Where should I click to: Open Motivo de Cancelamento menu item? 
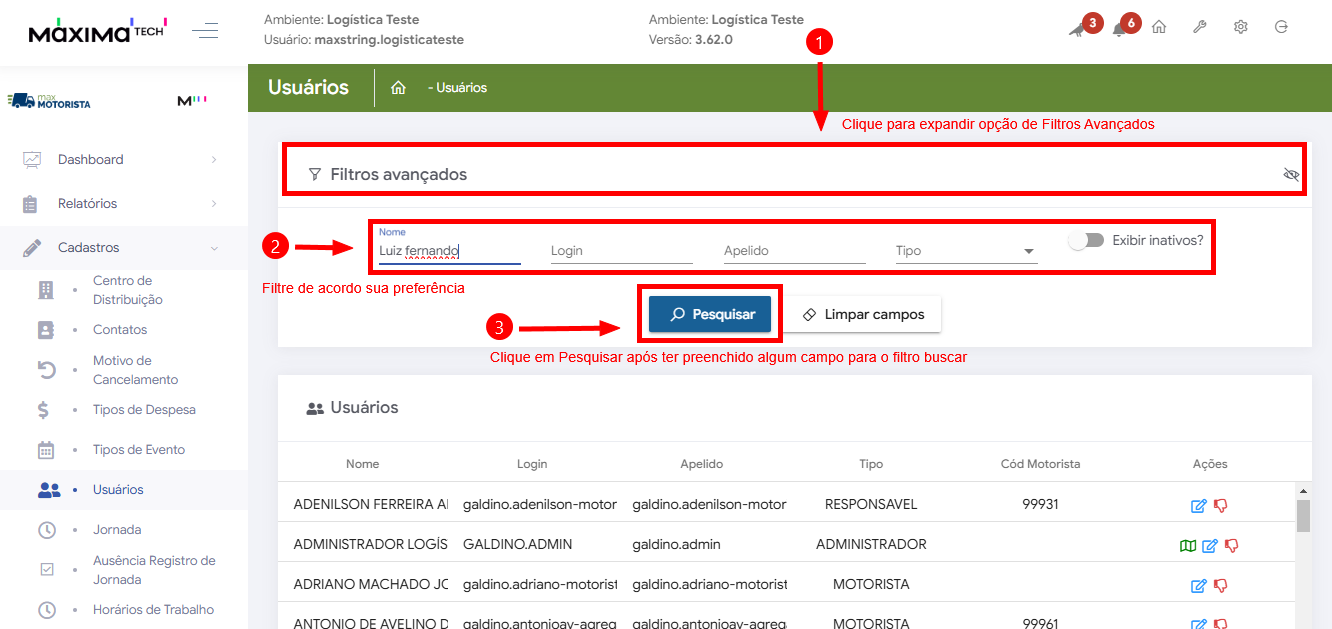pos(135,370)
